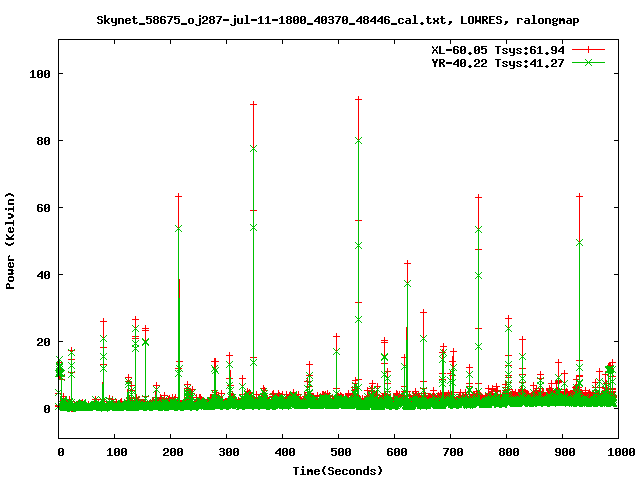
Task: Click the red spike top near 345 seconds
Action: (x=253, y=104)
